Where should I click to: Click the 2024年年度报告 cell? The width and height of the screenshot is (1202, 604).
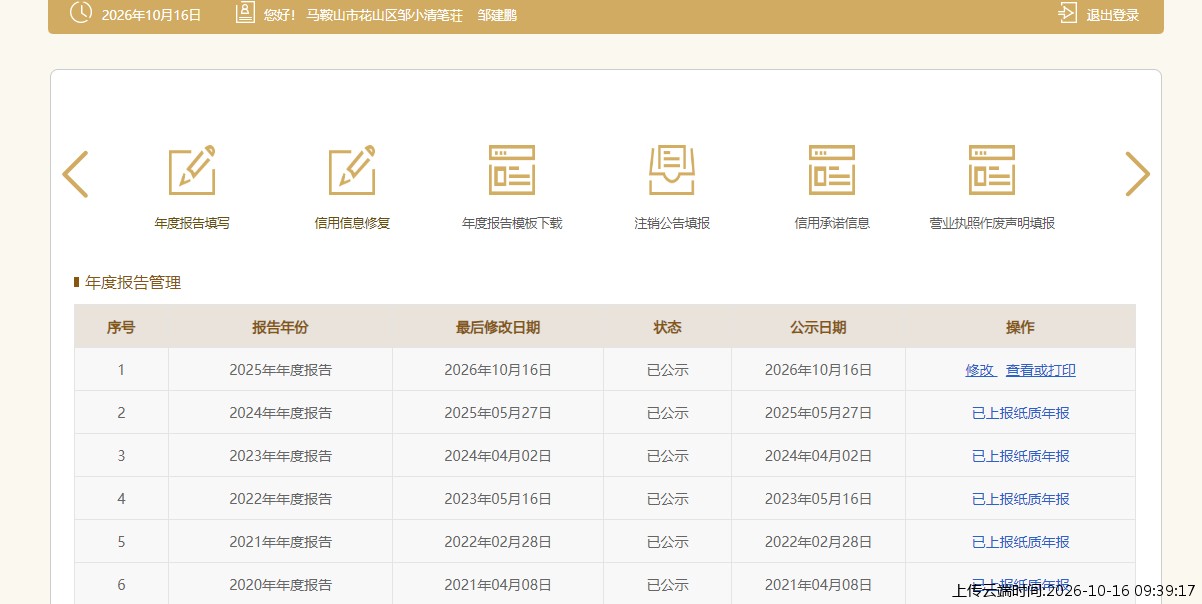click(x=280, y=413)
